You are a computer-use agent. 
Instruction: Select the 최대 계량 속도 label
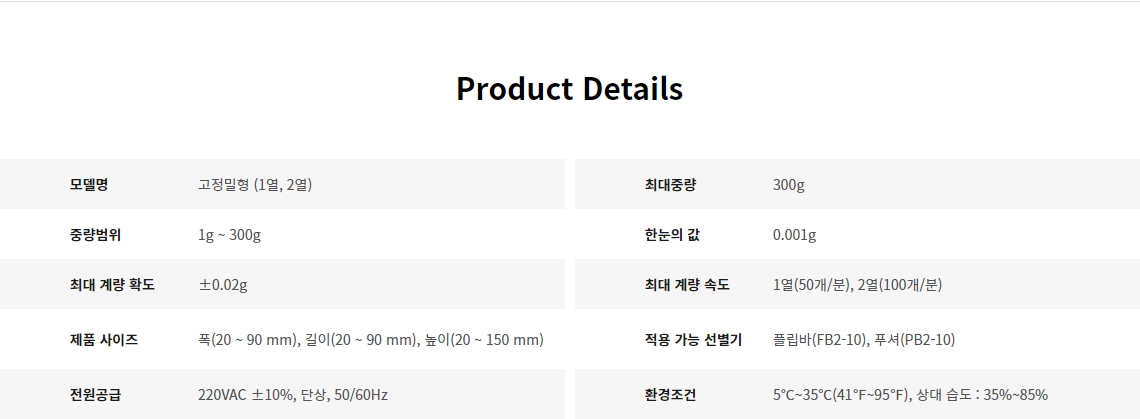pos(687,284)
